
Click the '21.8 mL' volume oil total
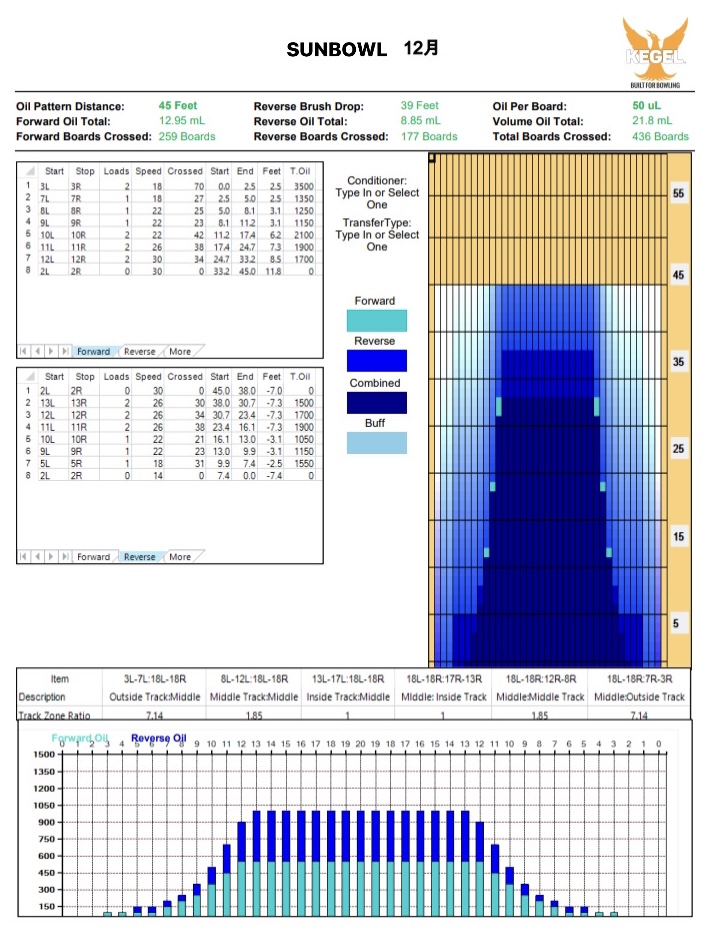point(652,121)
